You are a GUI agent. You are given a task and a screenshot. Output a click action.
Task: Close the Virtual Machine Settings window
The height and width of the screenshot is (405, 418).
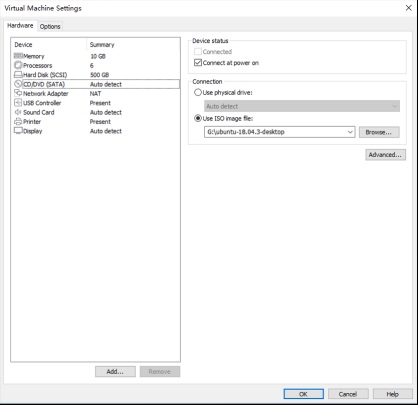(x=408, y=8)
